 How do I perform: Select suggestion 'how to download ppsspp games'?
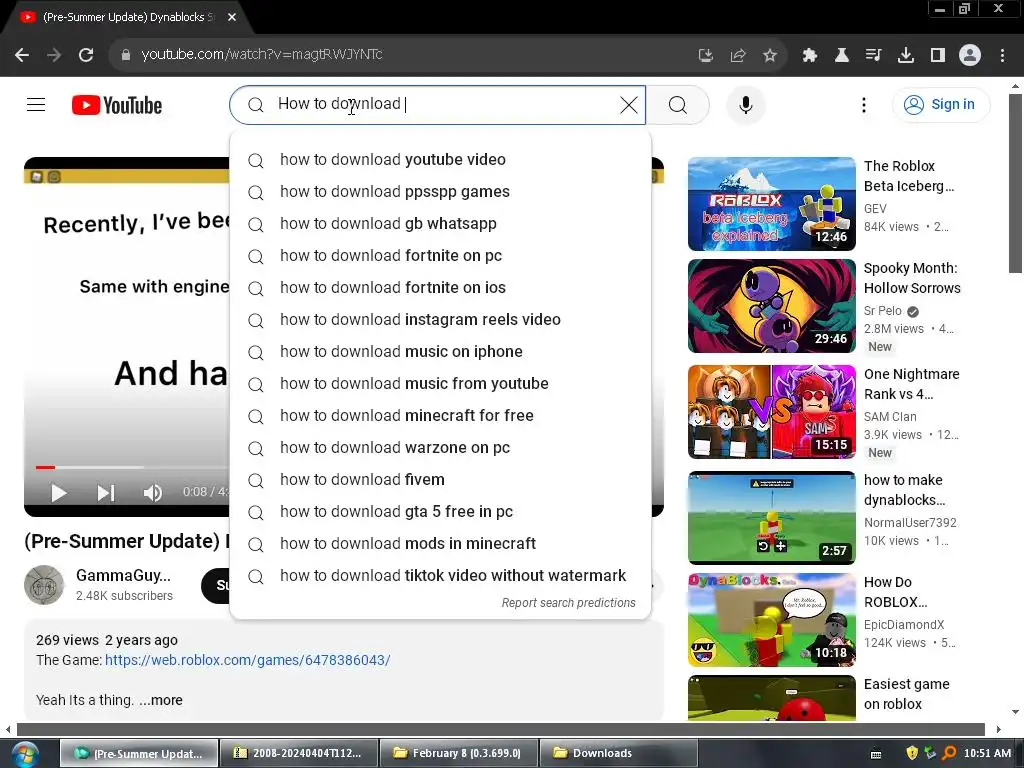[x=440, y=191]
